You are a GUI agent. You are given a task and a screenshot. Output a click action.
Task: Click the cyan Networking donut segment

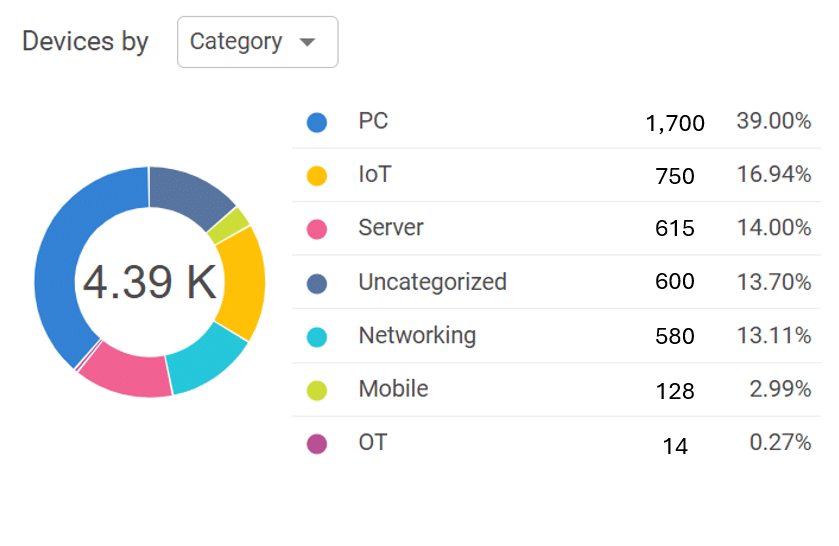pos(208,358)
